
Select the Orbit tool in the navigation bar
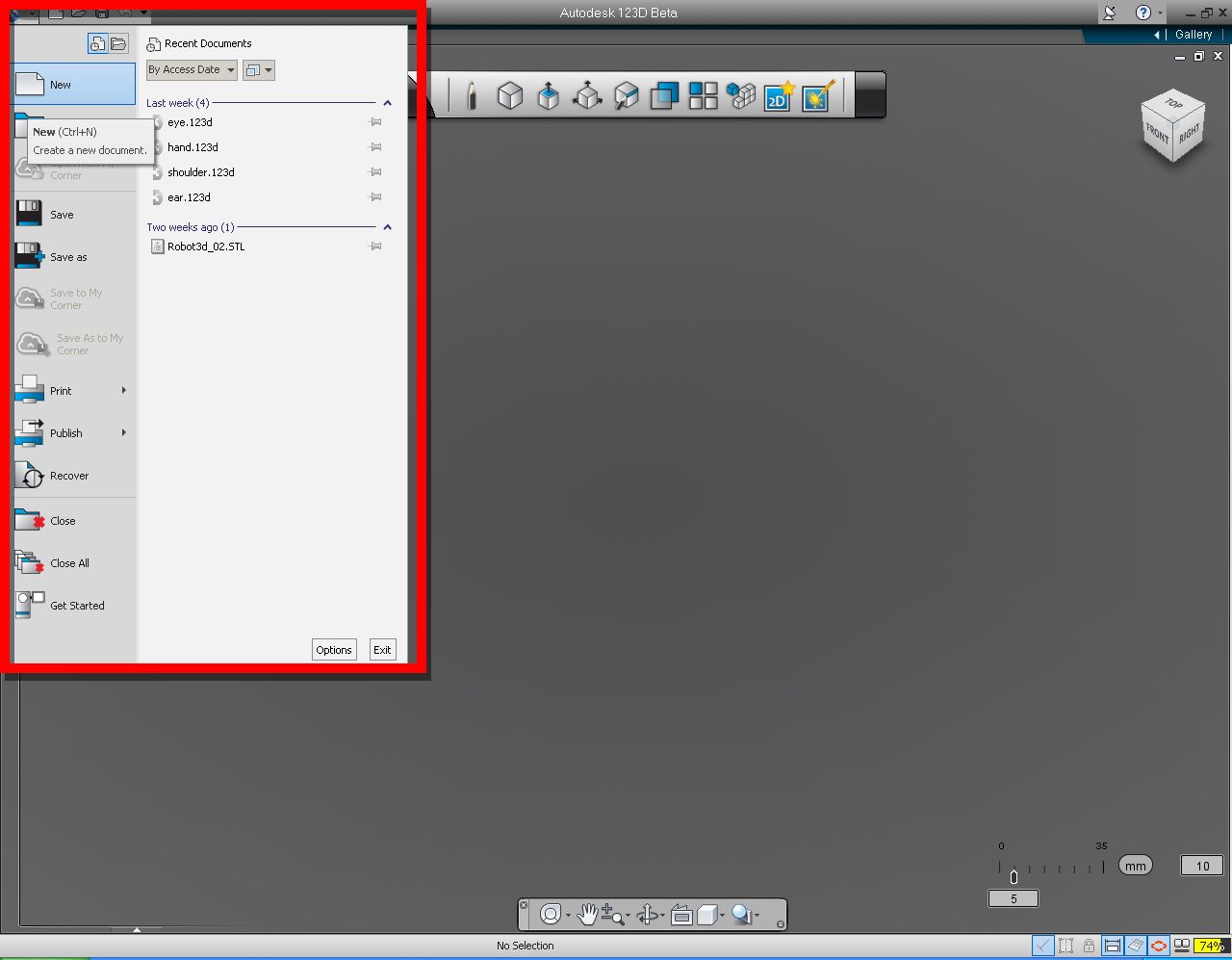[x=551, y=914]
